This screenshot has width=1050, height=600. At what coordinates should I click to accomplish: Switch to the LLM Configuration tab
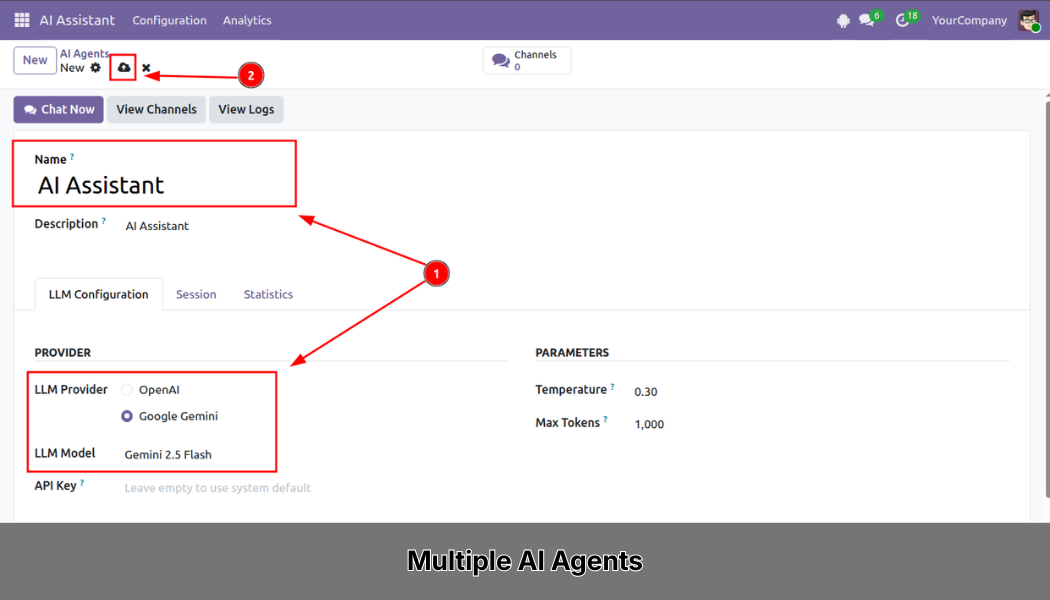(98, 294)
